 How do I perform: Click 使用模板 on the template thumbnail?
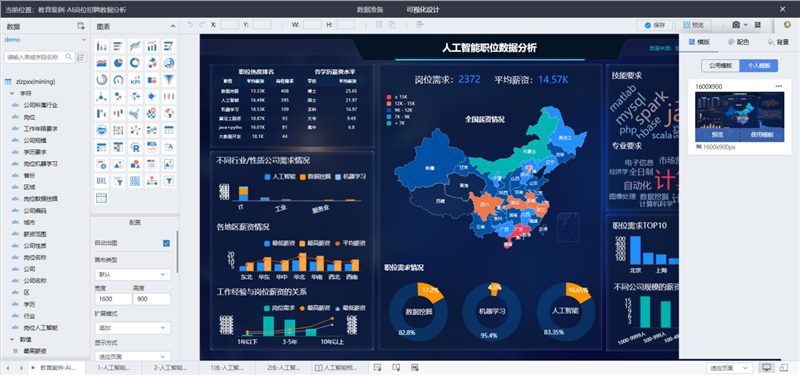pyautogui.click(x=762, y=135)
